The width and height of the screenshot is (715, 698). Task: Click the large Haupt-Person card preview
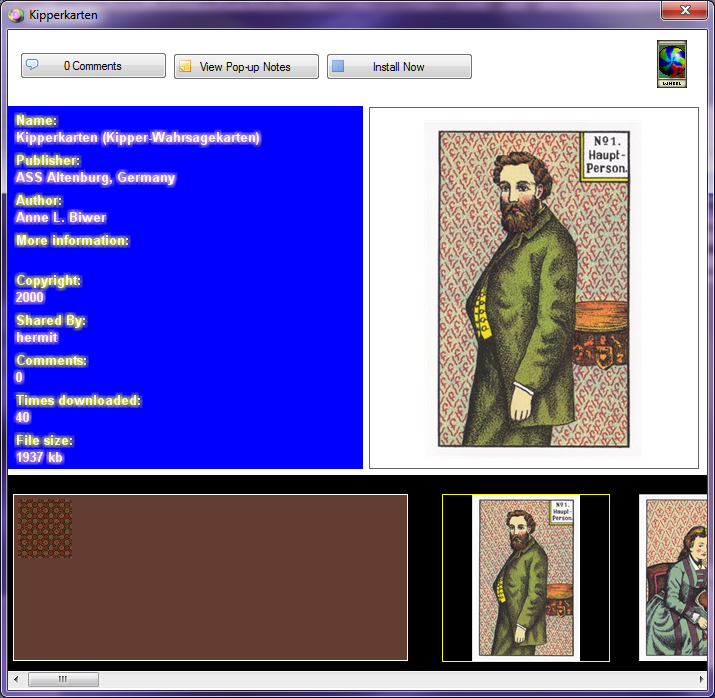click(x=534, y=289)
